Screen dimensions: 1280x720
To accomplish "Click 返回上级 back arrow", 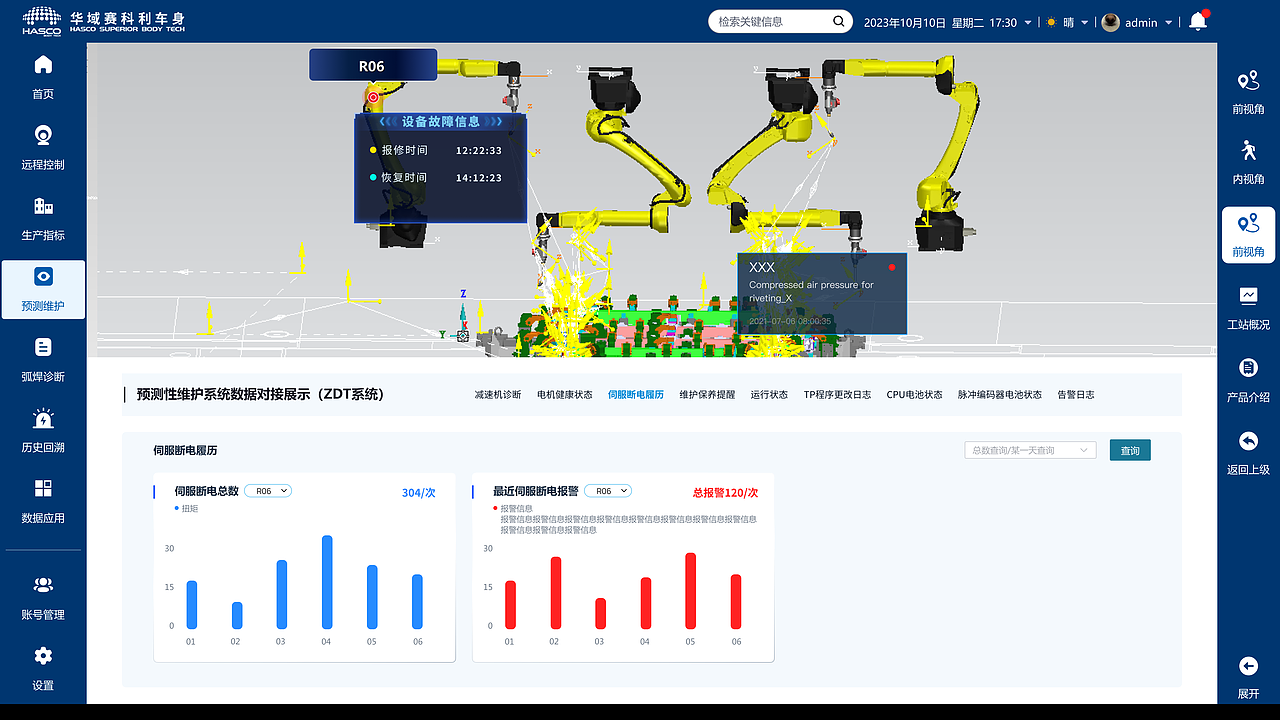I will (1248, 441).
